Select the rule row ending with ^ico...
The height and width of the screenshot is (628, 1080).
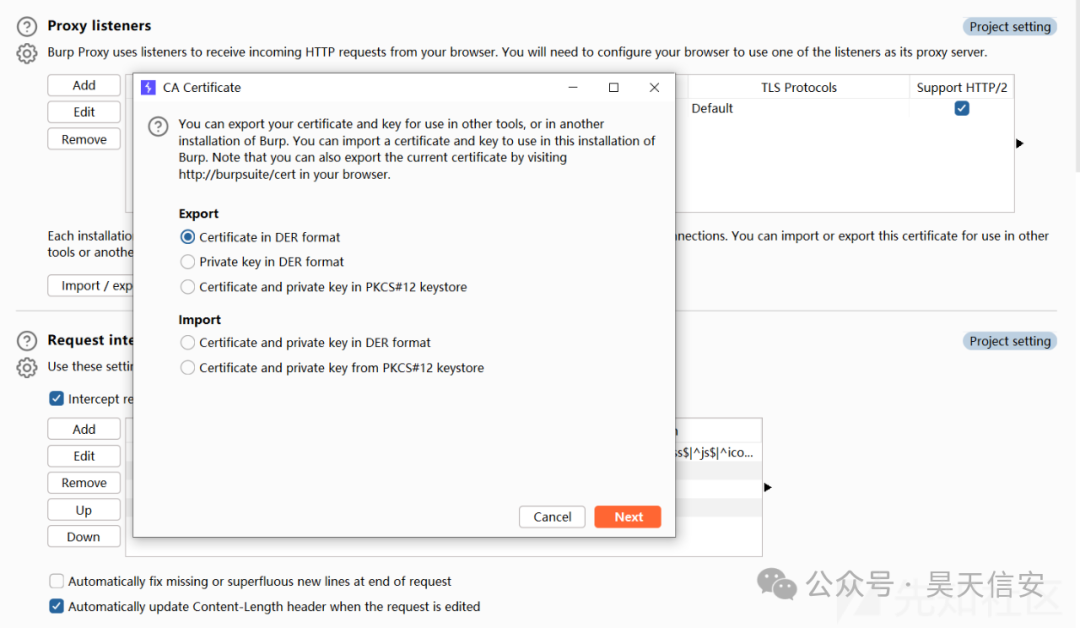(718, 452)
